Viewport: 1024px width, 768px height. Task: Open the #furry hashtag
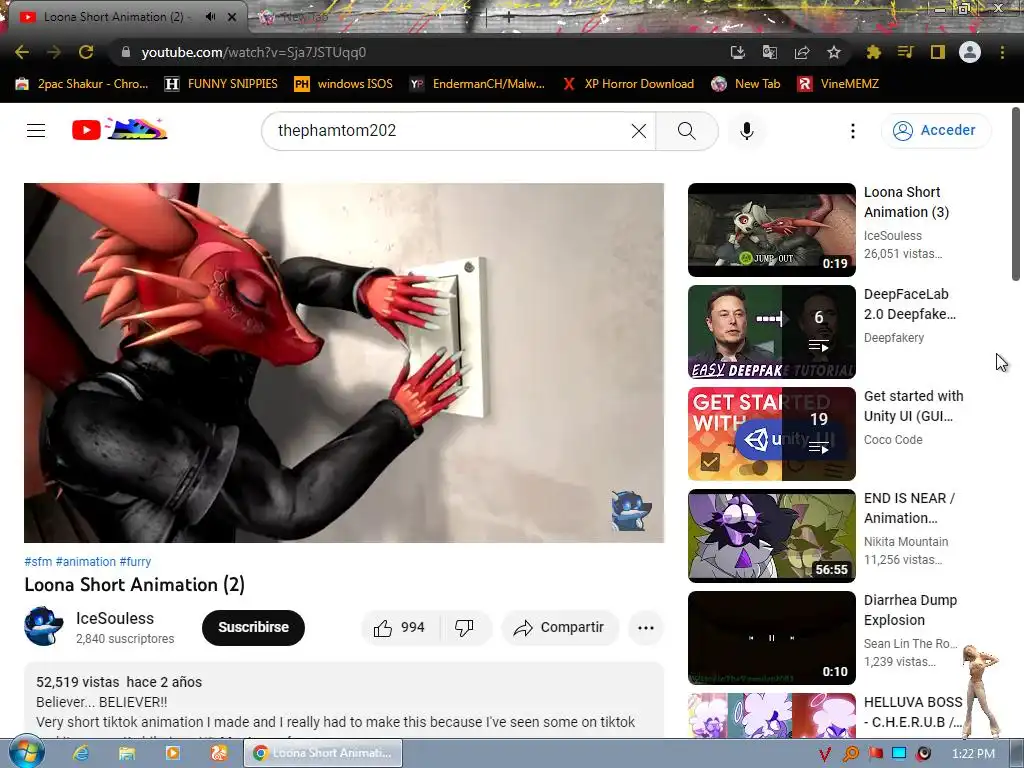135,562
